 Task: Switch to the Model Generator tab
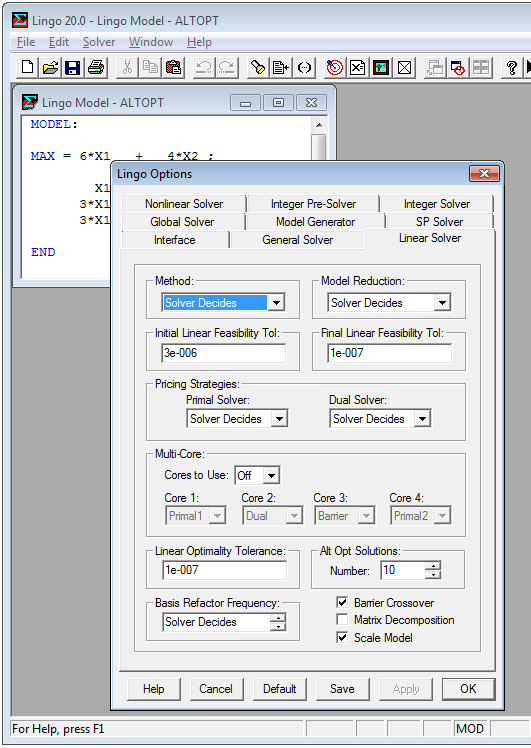315,222
